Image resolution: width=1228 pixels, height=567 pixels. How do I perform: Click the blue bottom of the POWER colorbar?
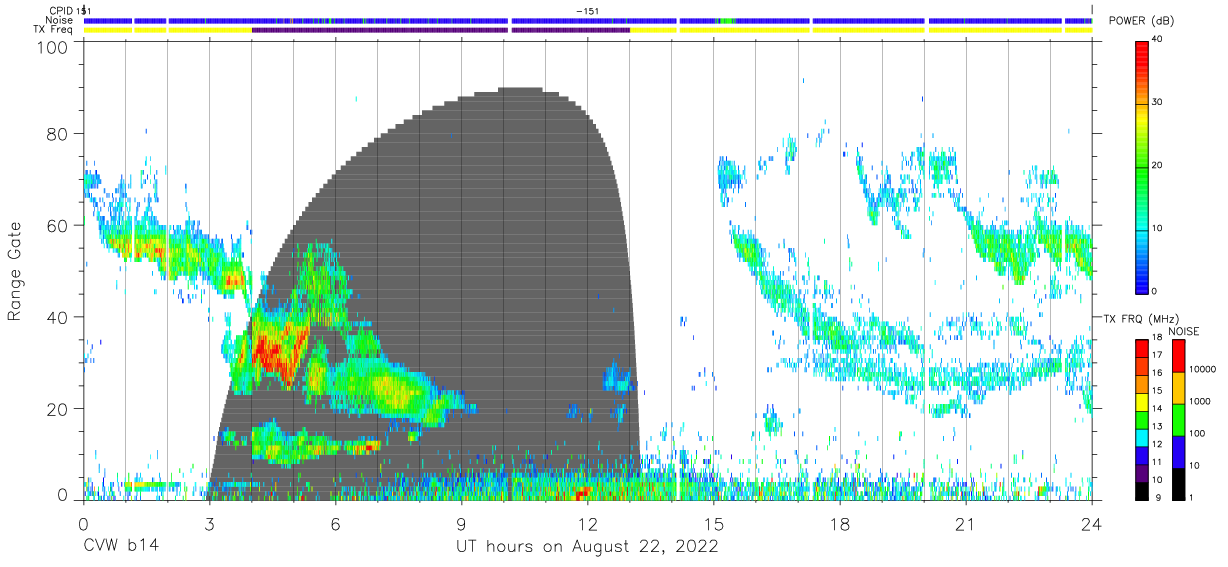[1143, 282]
